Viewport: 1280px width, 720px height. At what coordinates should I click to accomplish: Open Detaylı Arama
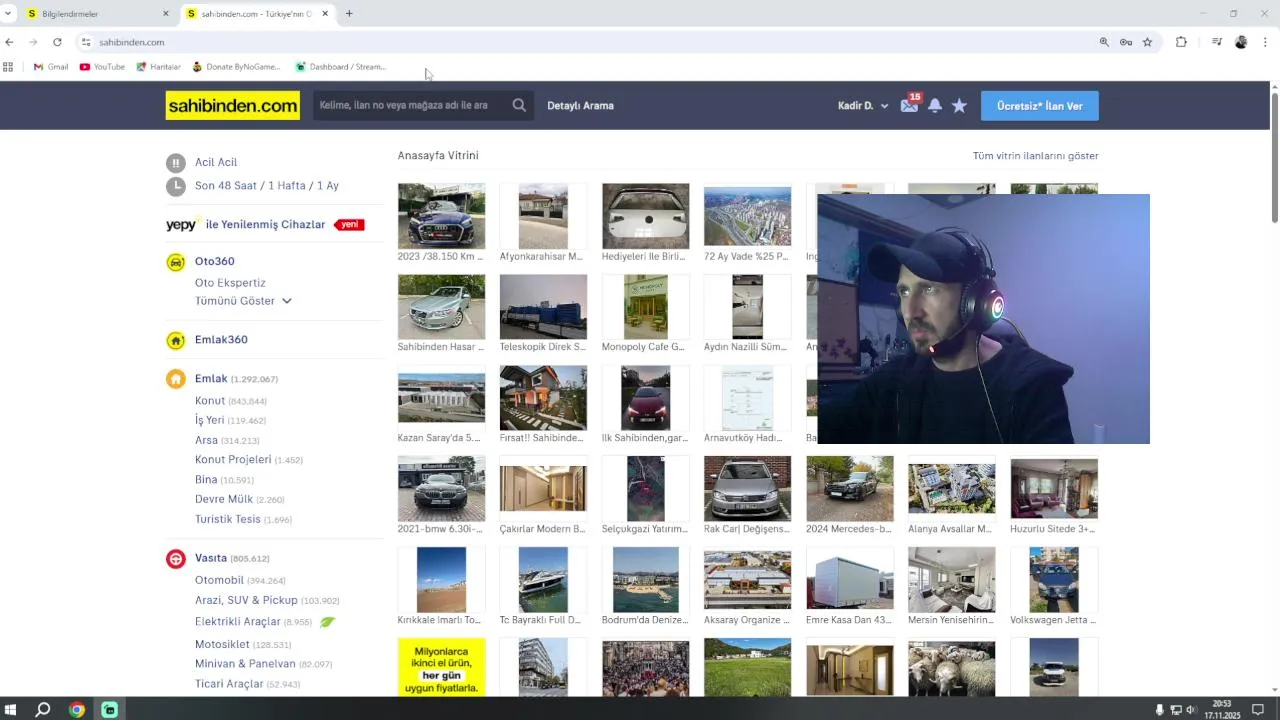[580, 106]
